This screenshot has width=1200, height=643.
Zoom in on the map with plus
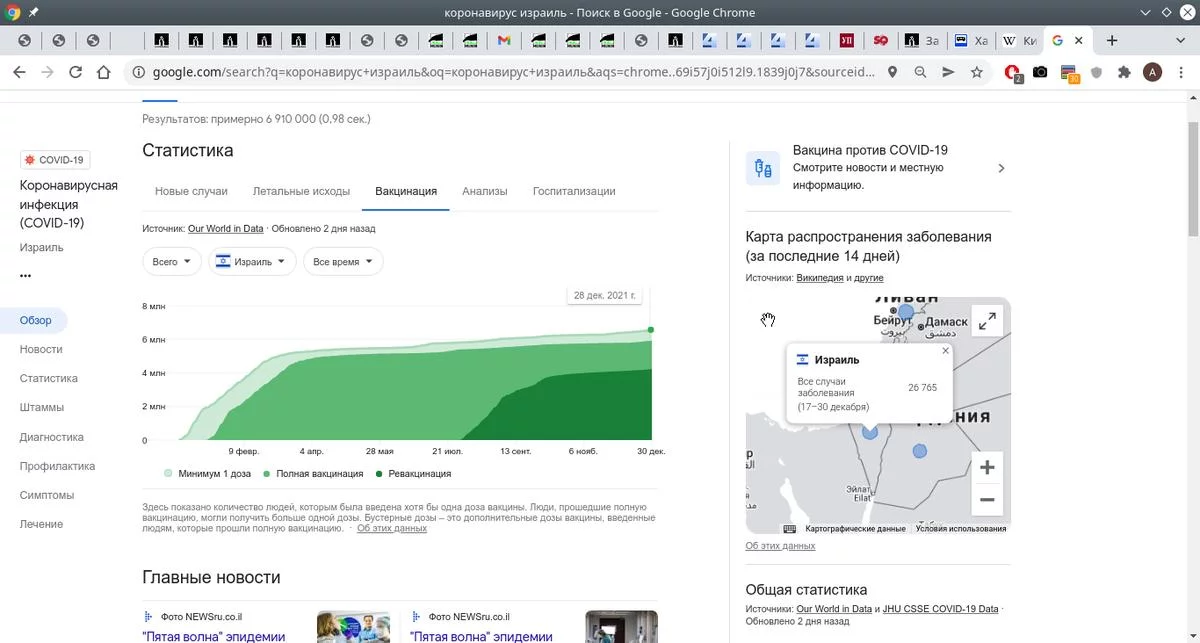[x=987, y=468]
